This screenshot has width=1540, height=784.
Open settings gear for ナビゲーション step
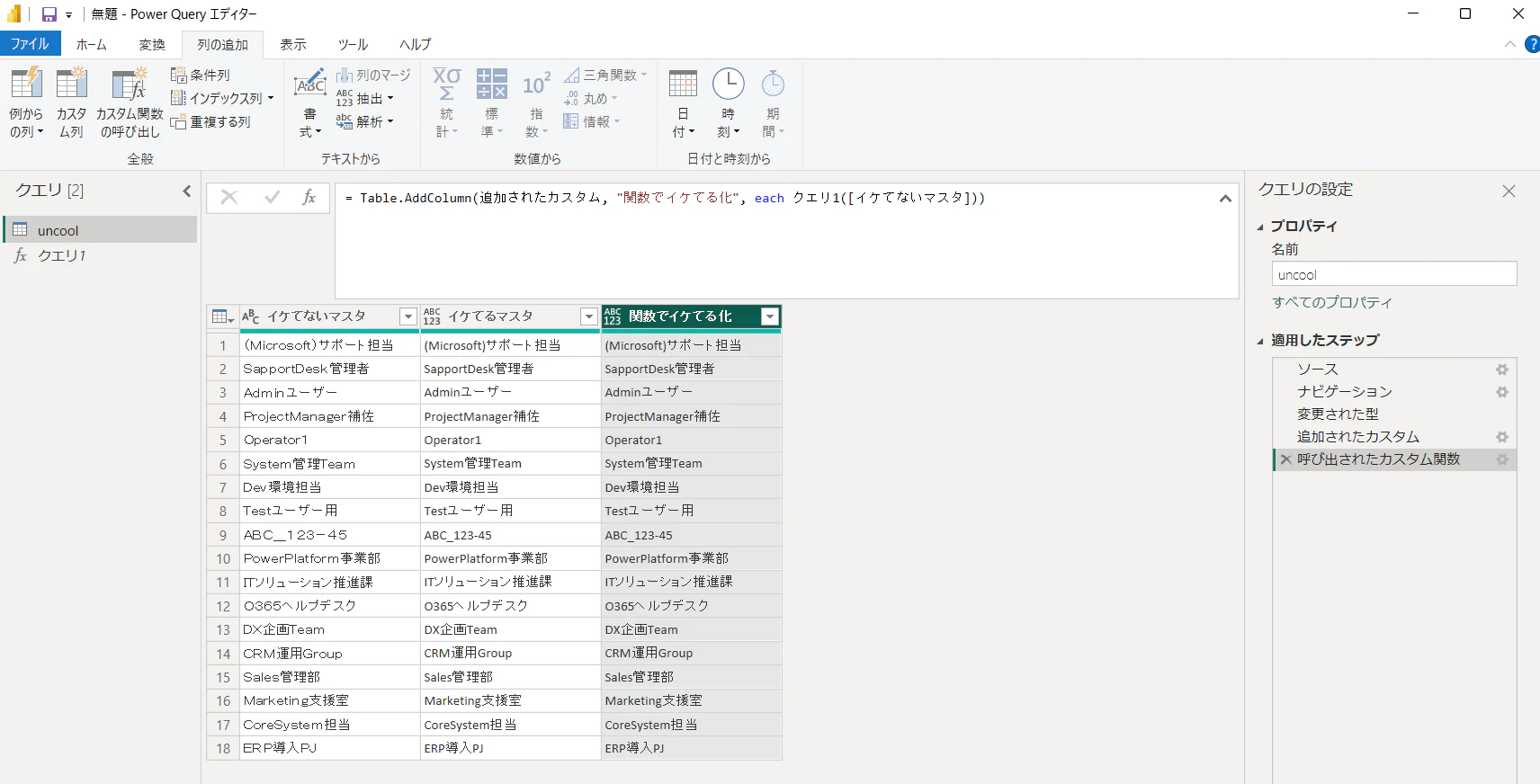(x=1501, y=392)
